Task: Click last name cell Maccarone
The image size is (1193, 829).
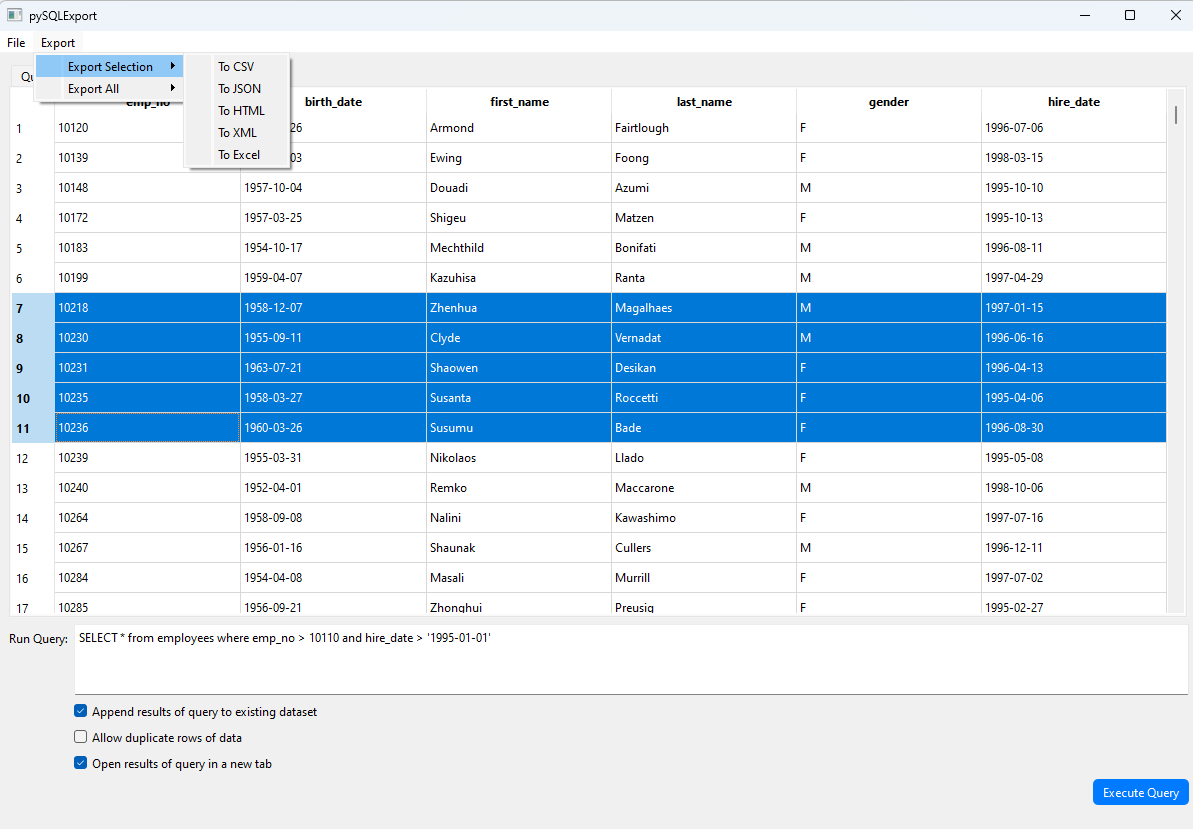Action: point(704,488)
